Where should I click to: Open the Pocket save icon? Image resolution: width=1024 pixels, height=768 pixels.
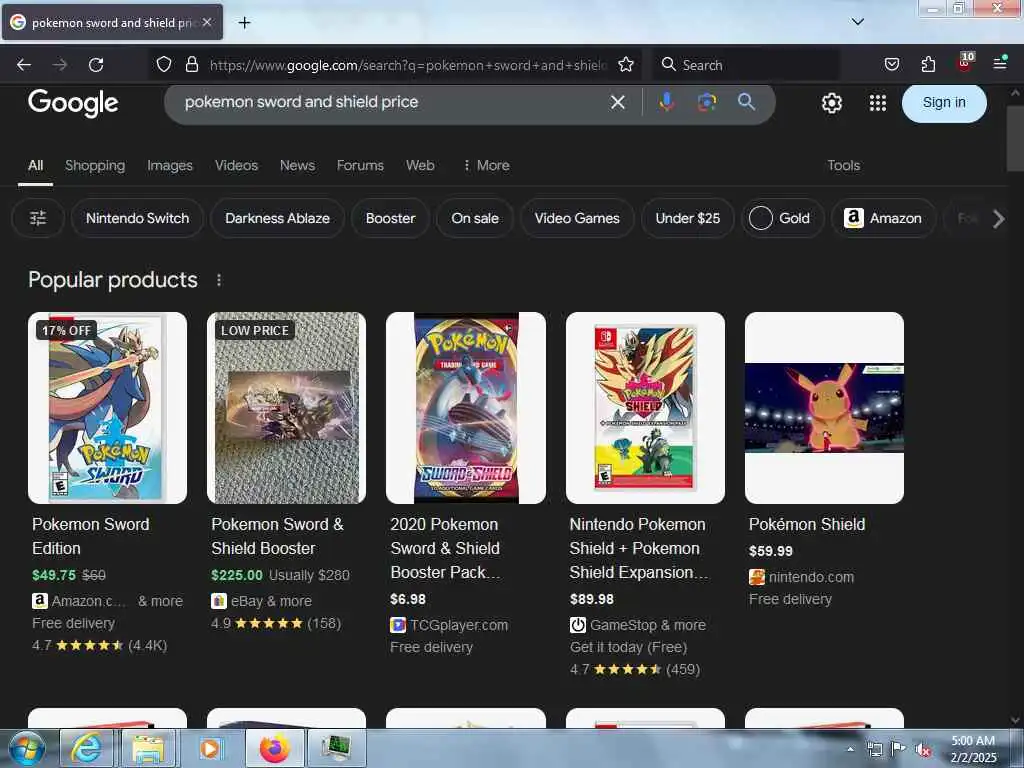[x=891, y=64]
